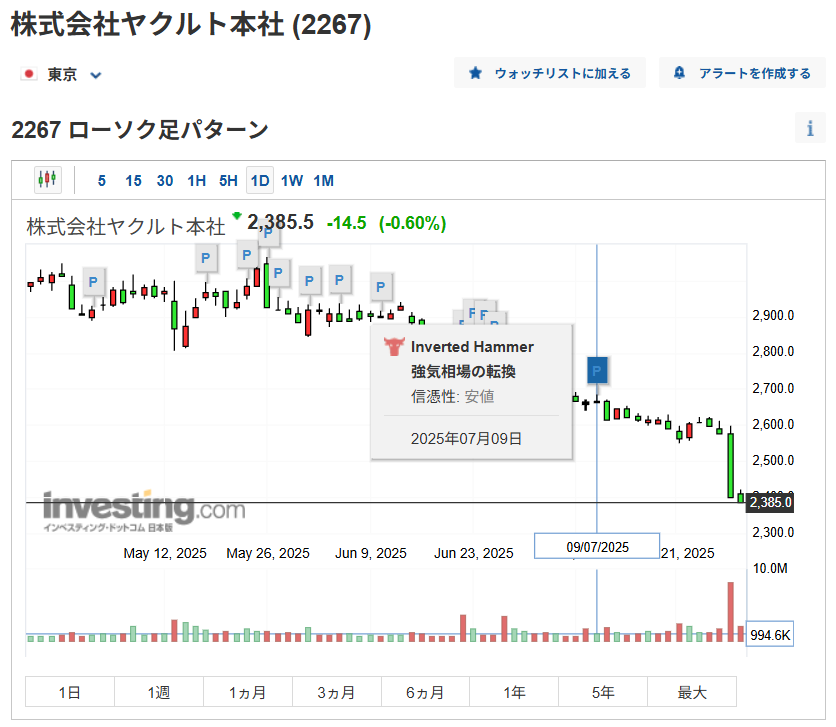Add stock via ウォッチリストに加える button
Screen dimensions: 836x727
550,73
